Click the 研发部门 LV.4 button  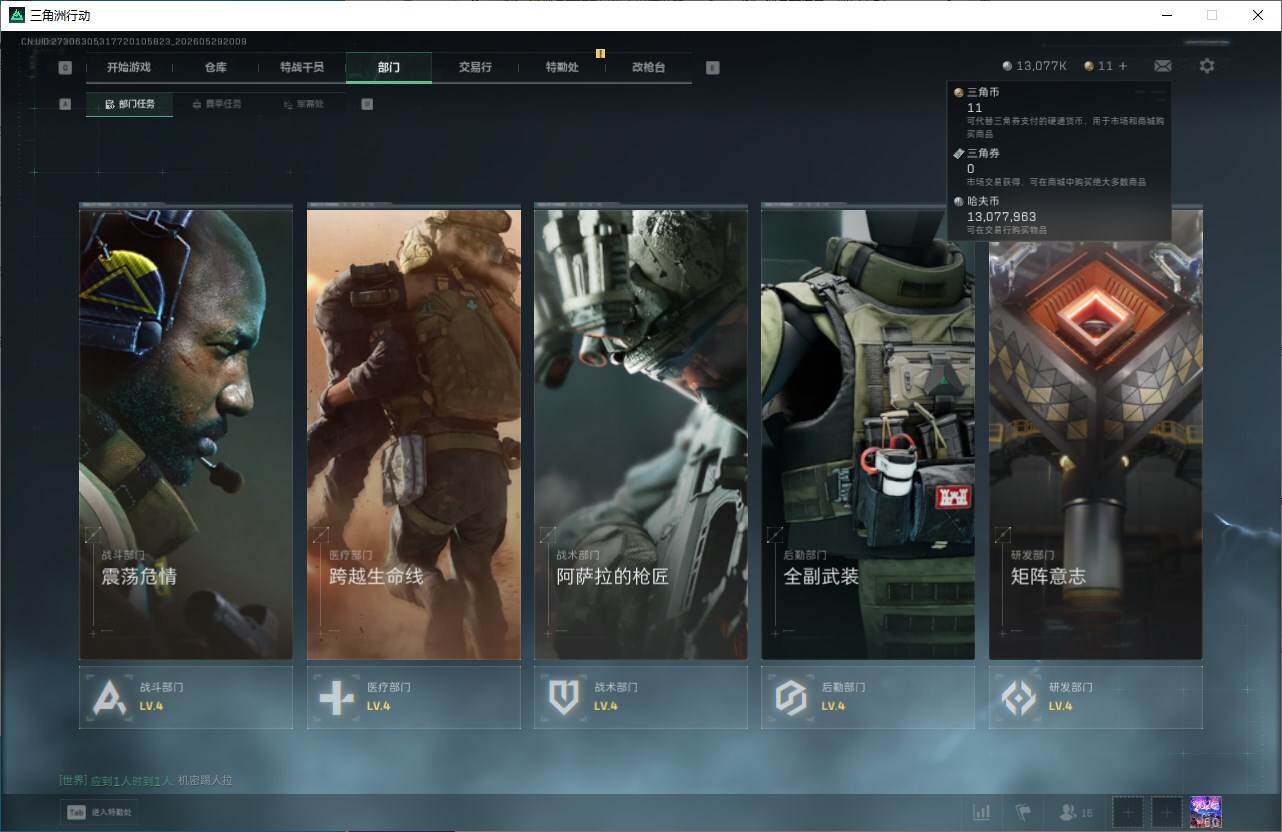click(x=1096, y=697)
